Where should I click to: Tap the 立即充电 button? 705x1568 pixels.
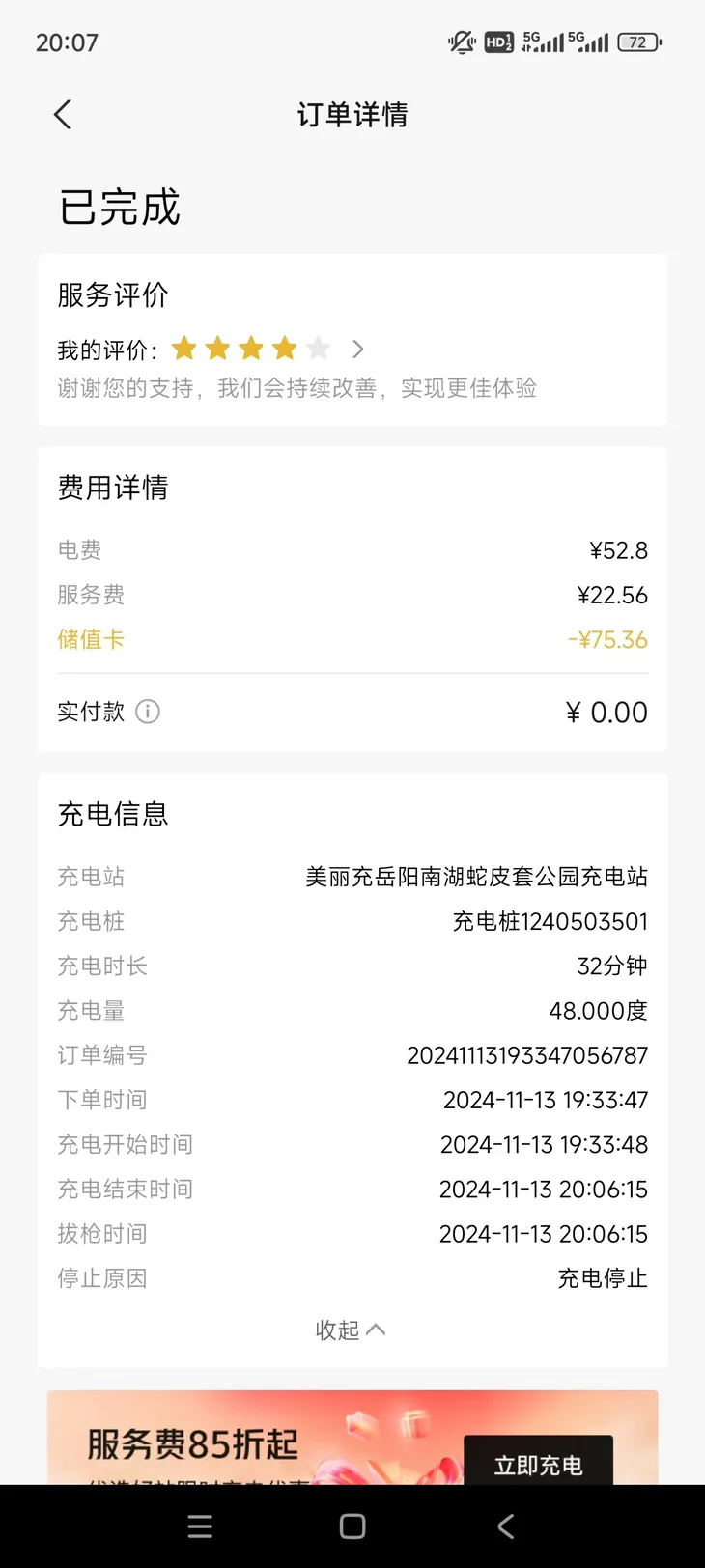click(538, 1463)
